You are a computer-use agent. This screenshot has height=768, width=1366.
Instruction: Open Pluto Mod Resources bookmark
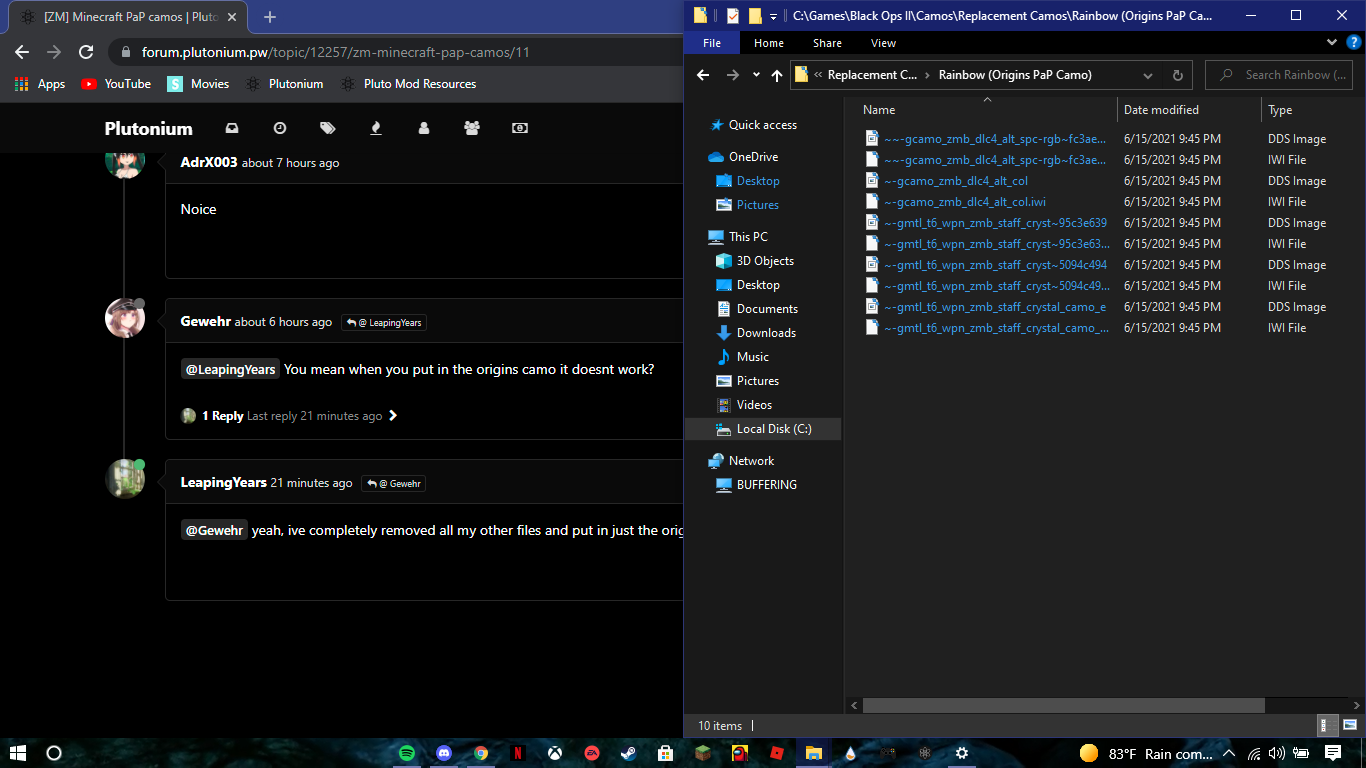(x=408, y=84)
